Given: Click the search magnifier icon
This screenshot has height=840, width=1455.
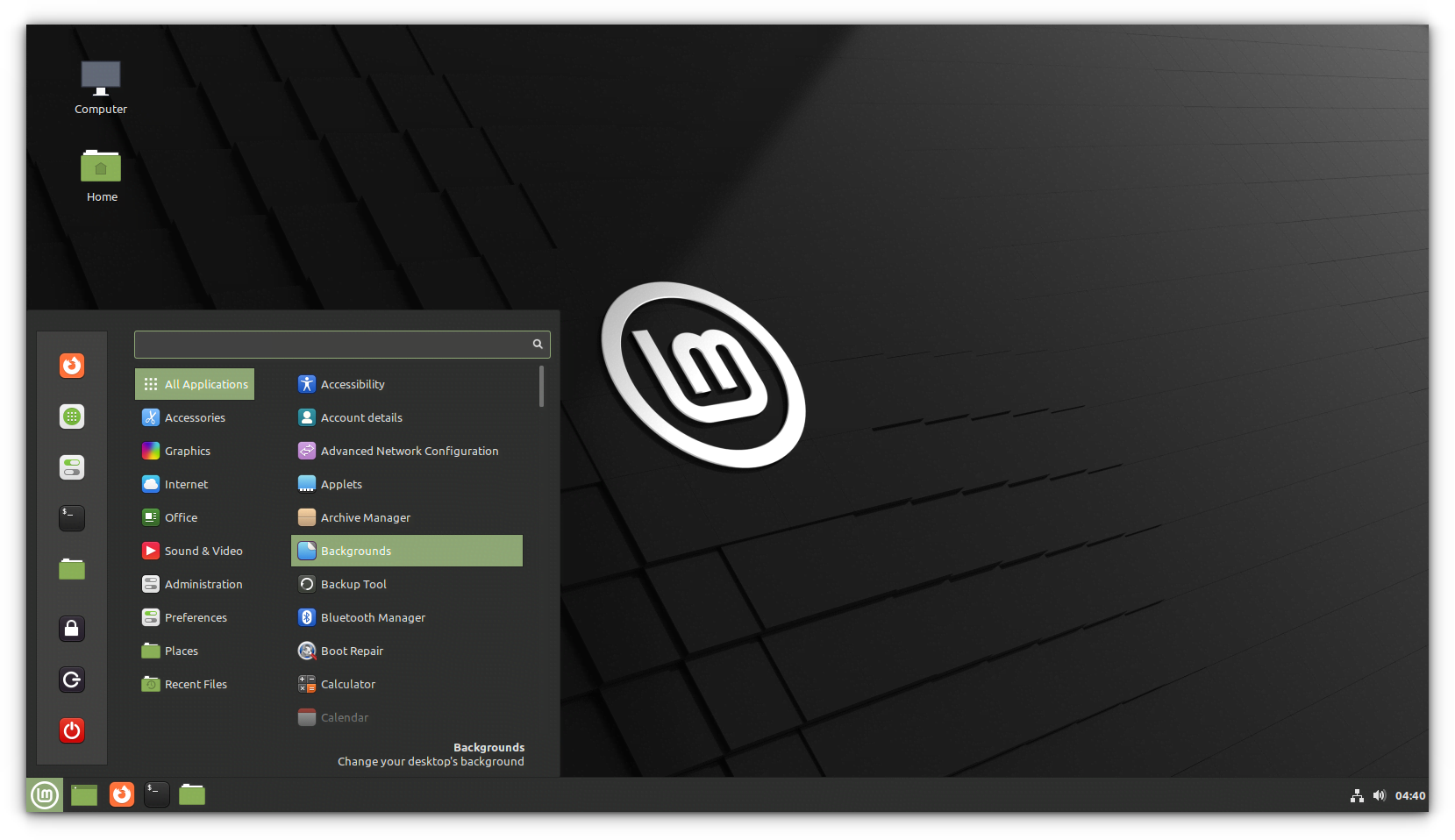Looking at the screenshot, I should [537, 344].
